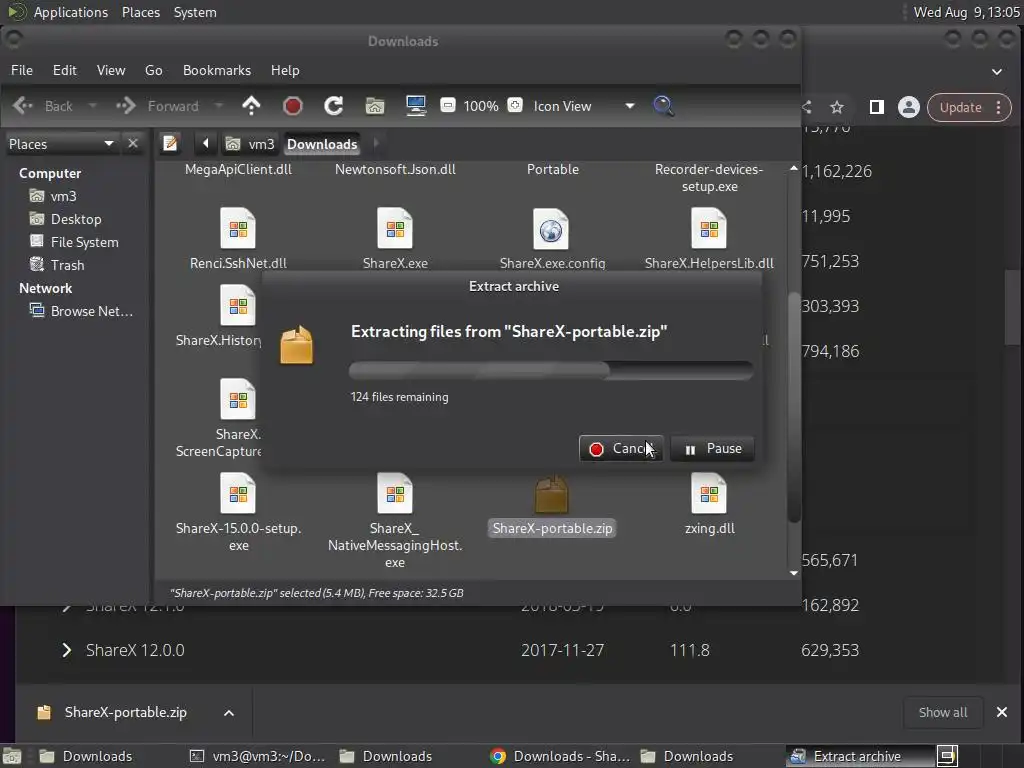Screen dimensions: 1024x768
Task: Select File System in Places sidebar
Action: click(75, 242)
